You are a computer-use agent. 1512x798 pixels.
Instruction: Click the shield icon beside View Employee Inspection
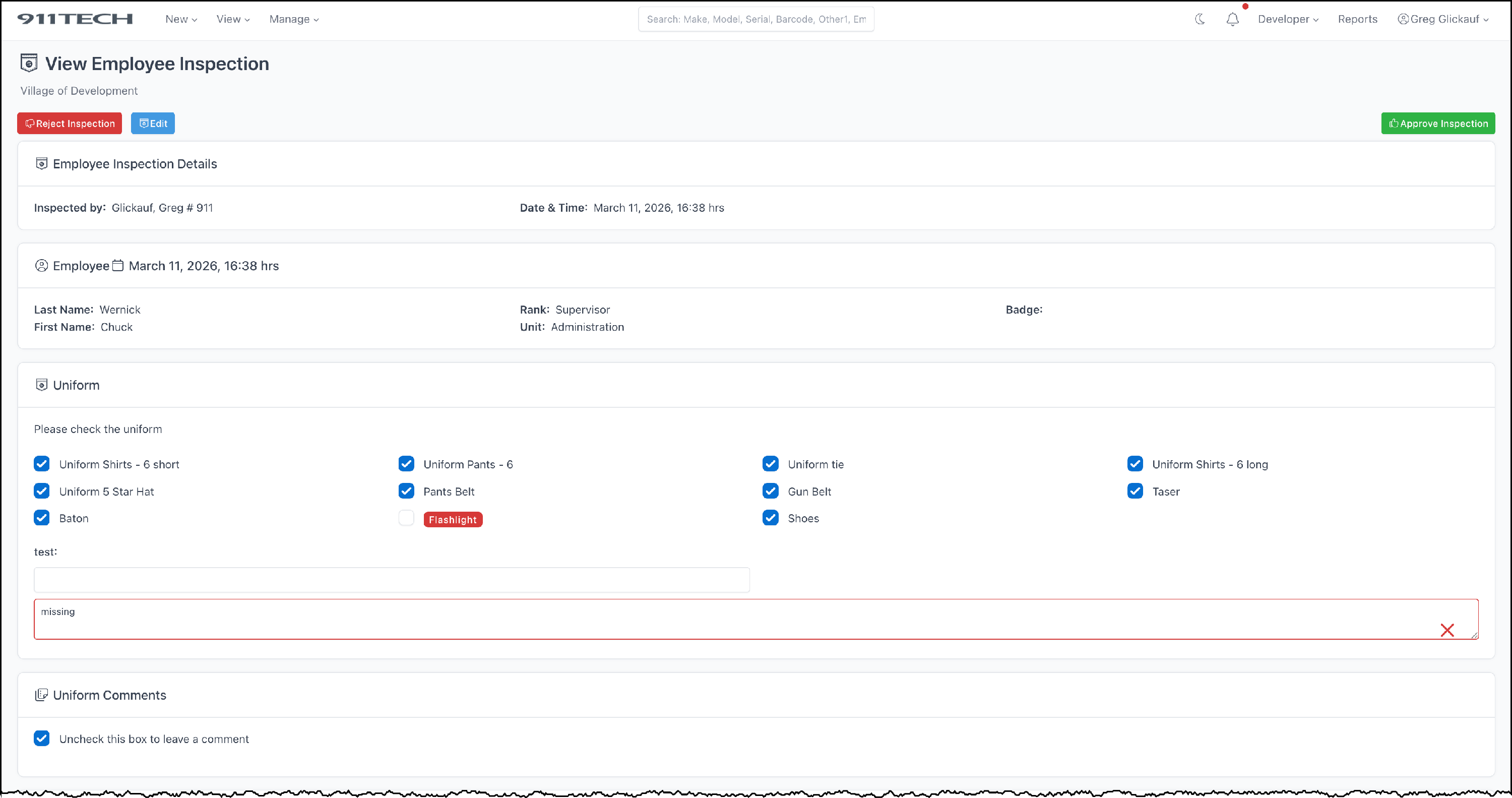[29, 64]
